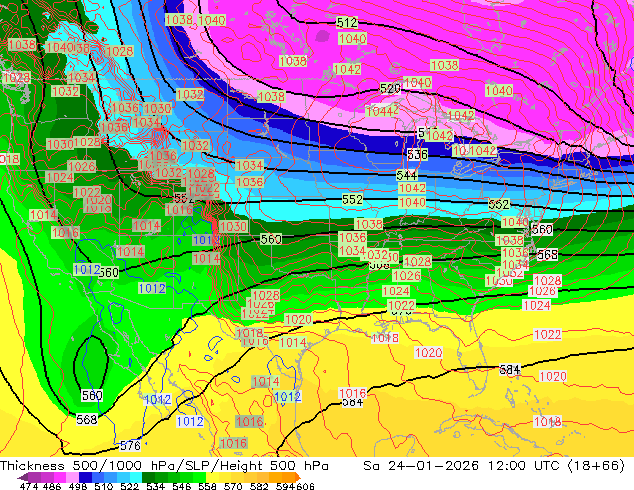Screen dimensions: 634x490
Task: Click the legend value 594
Action: (285, 486)
